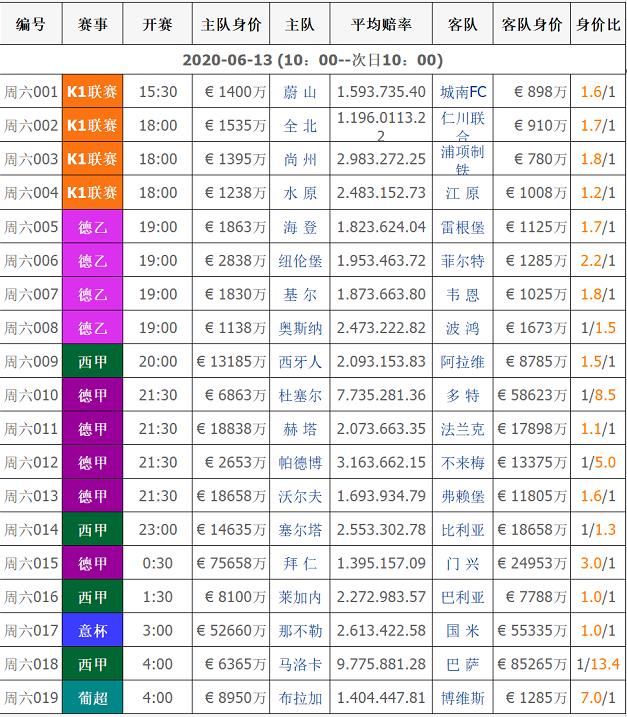Screen dimensions: 627x717
Task: Click the 城南FC away team name
Action: [463, 92]
